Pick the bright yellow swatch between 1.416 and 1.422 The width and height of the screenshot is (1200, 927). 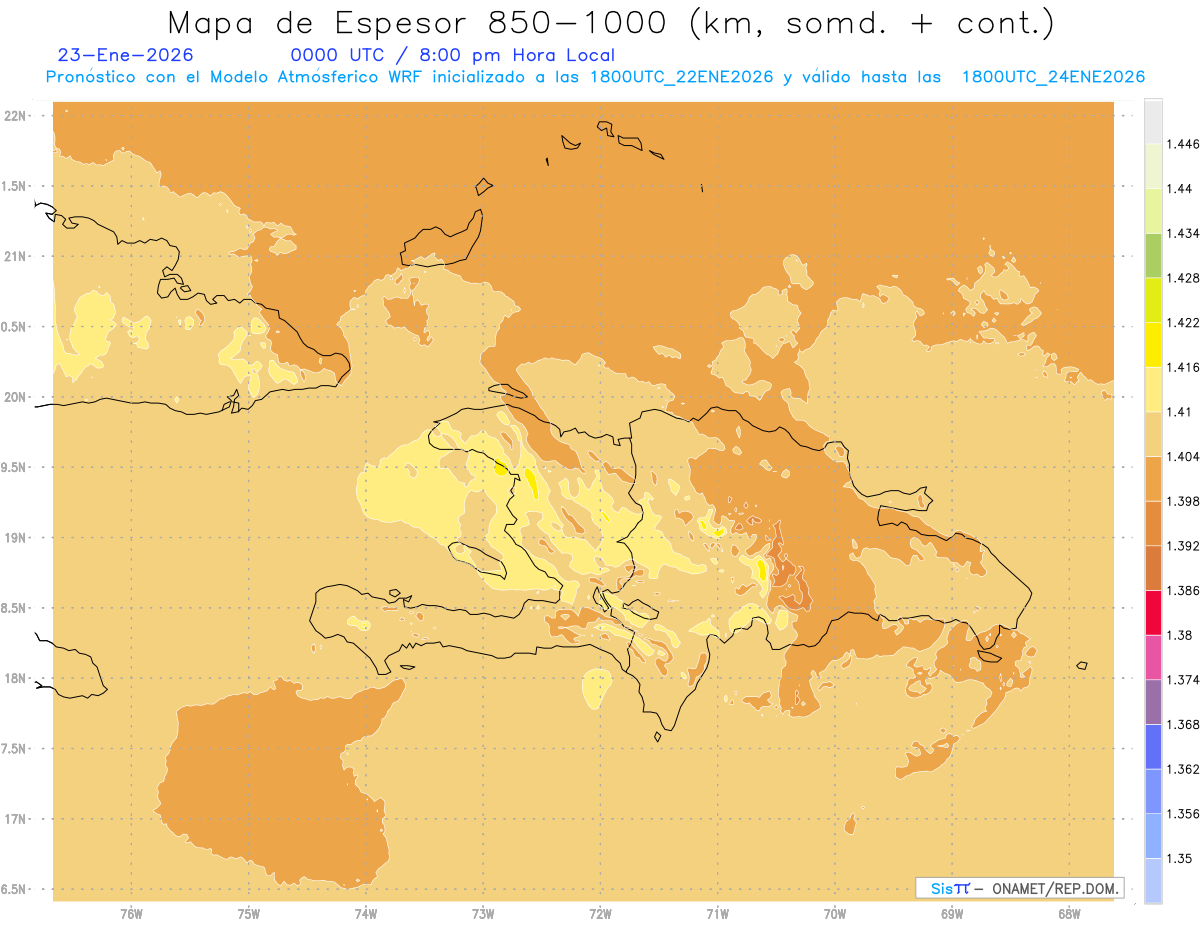(1153, 344)
